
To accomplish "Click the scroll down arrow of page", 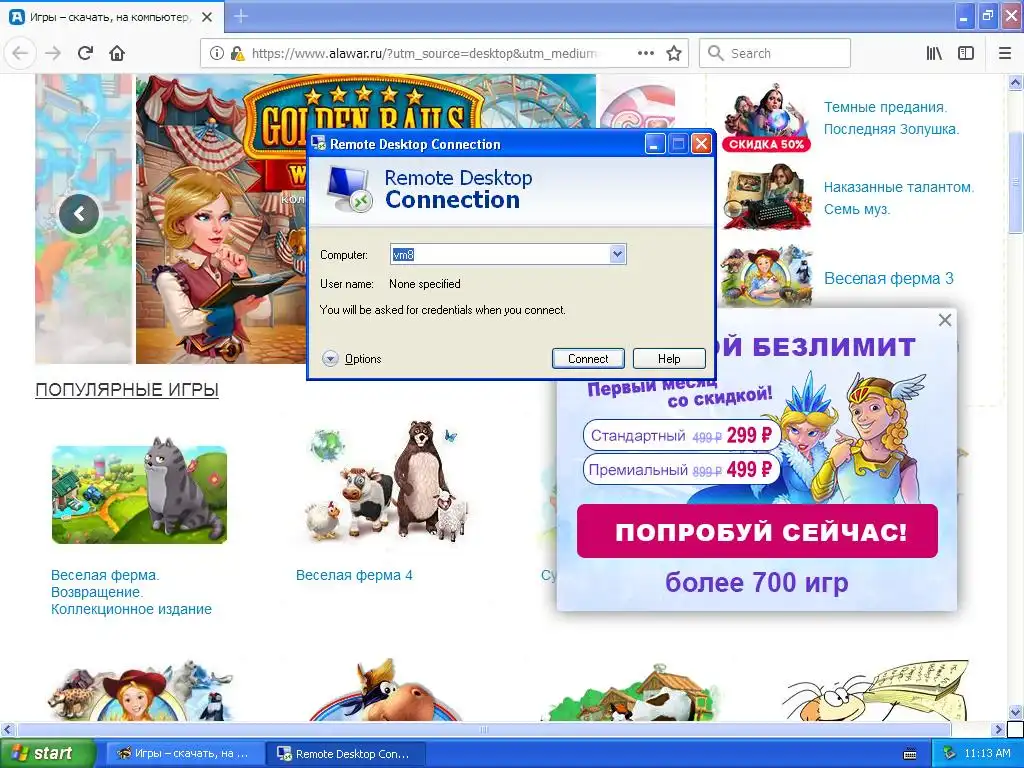I will pos(1015,712).
